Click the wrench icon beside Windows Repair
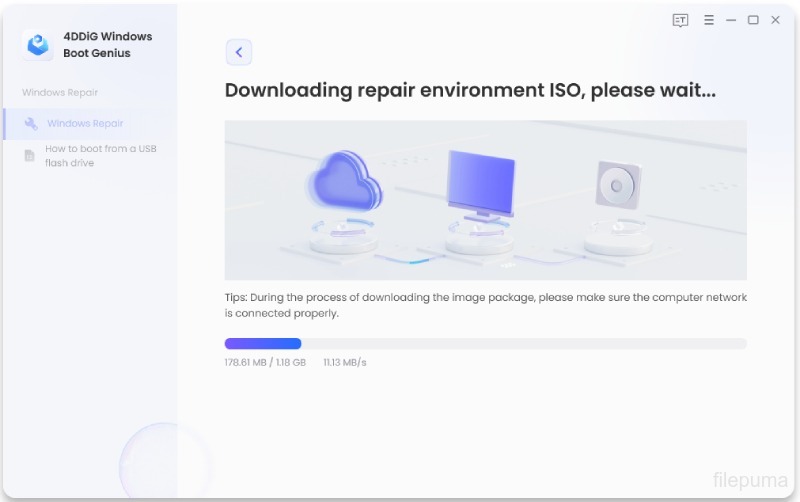The height and width of the screenshot is (502, 800). (31, 124)
